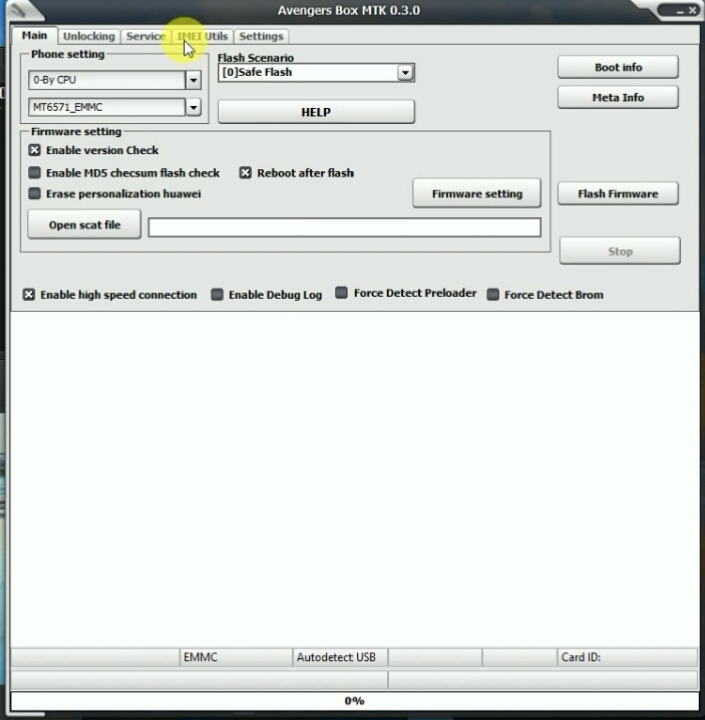This screenshot has width=705, height=720.
Task: Open Firmware setting button
Action: click(477, 194)
